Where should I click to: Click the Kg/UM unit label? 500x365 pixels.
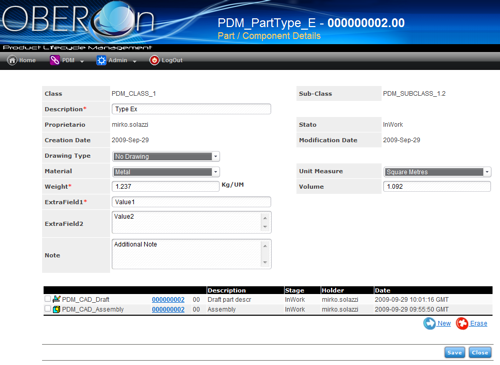(233, 185)
